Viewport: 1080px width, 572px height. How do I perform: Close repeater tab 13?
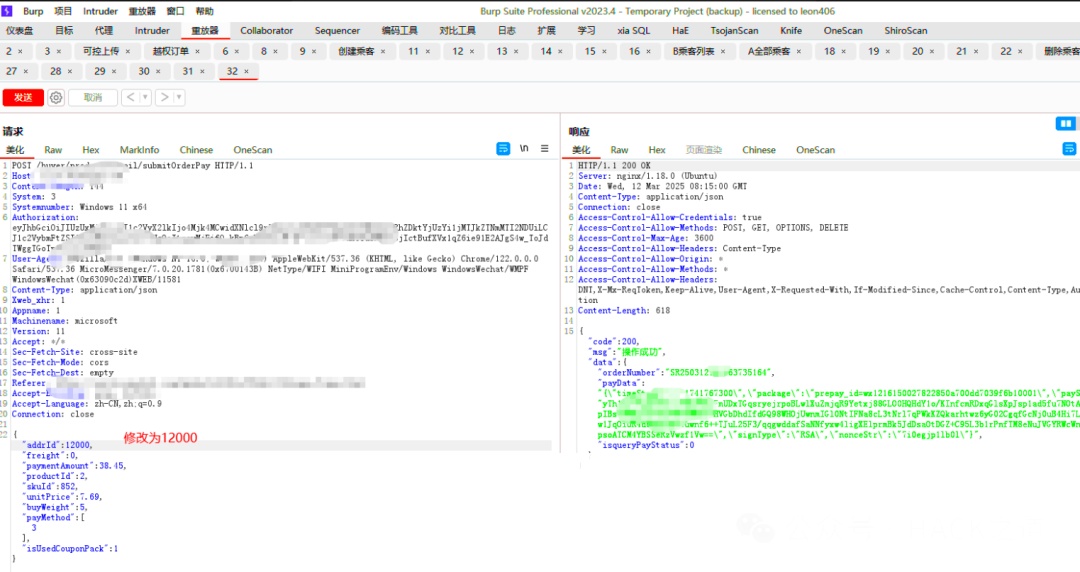pyautogui.click(x=516, y=52)
